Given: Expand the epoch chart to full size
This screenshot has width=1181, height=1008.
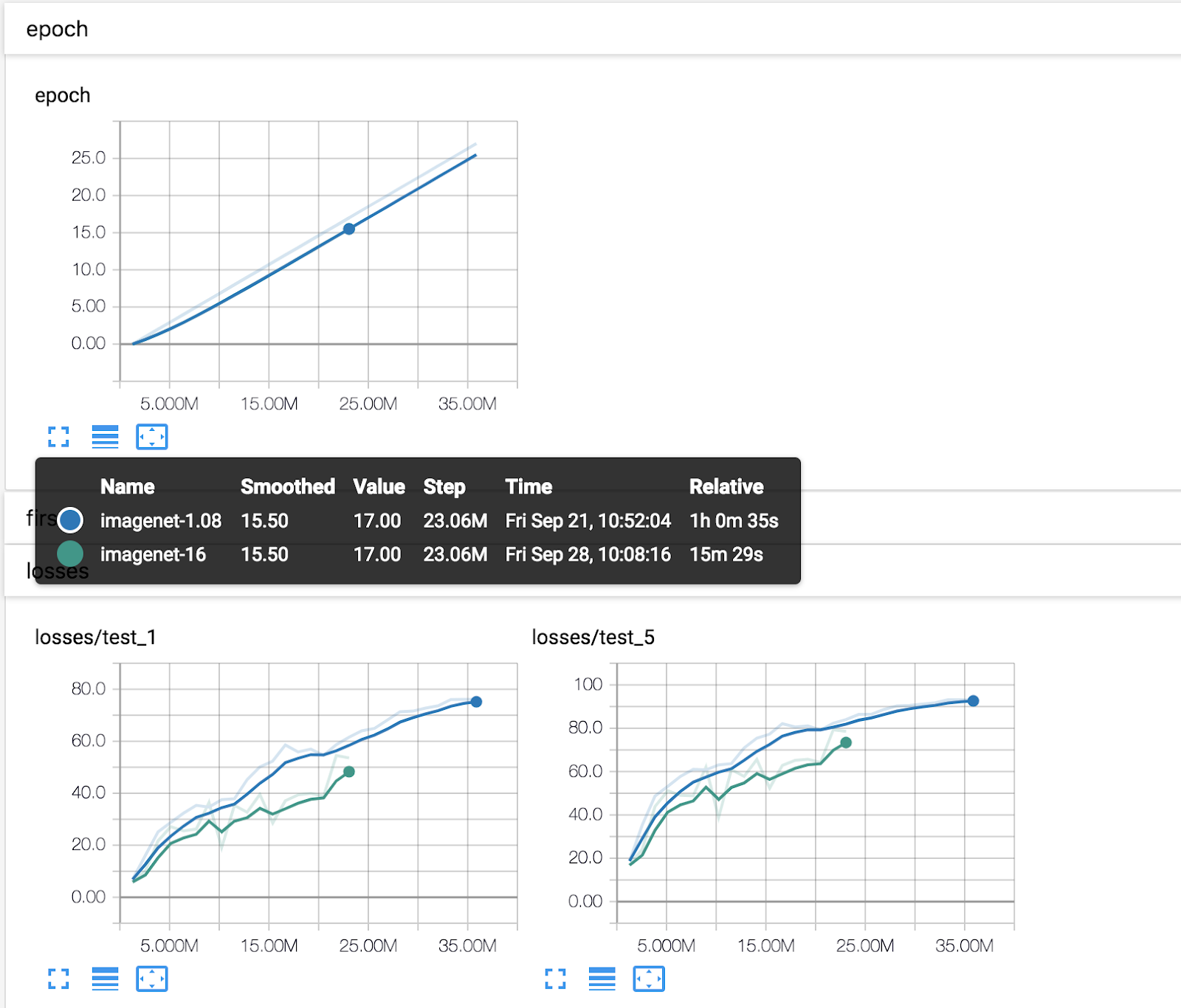Looking at the screenshot, I should pos(58,437).
